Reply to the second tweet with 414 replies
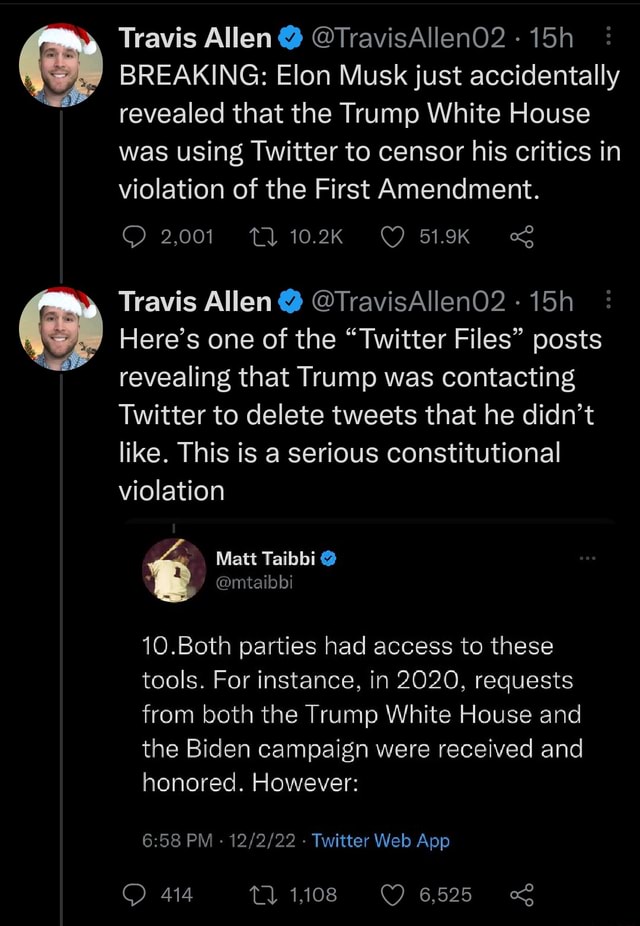This screenshot has height=926, width=640. point(133,894)
